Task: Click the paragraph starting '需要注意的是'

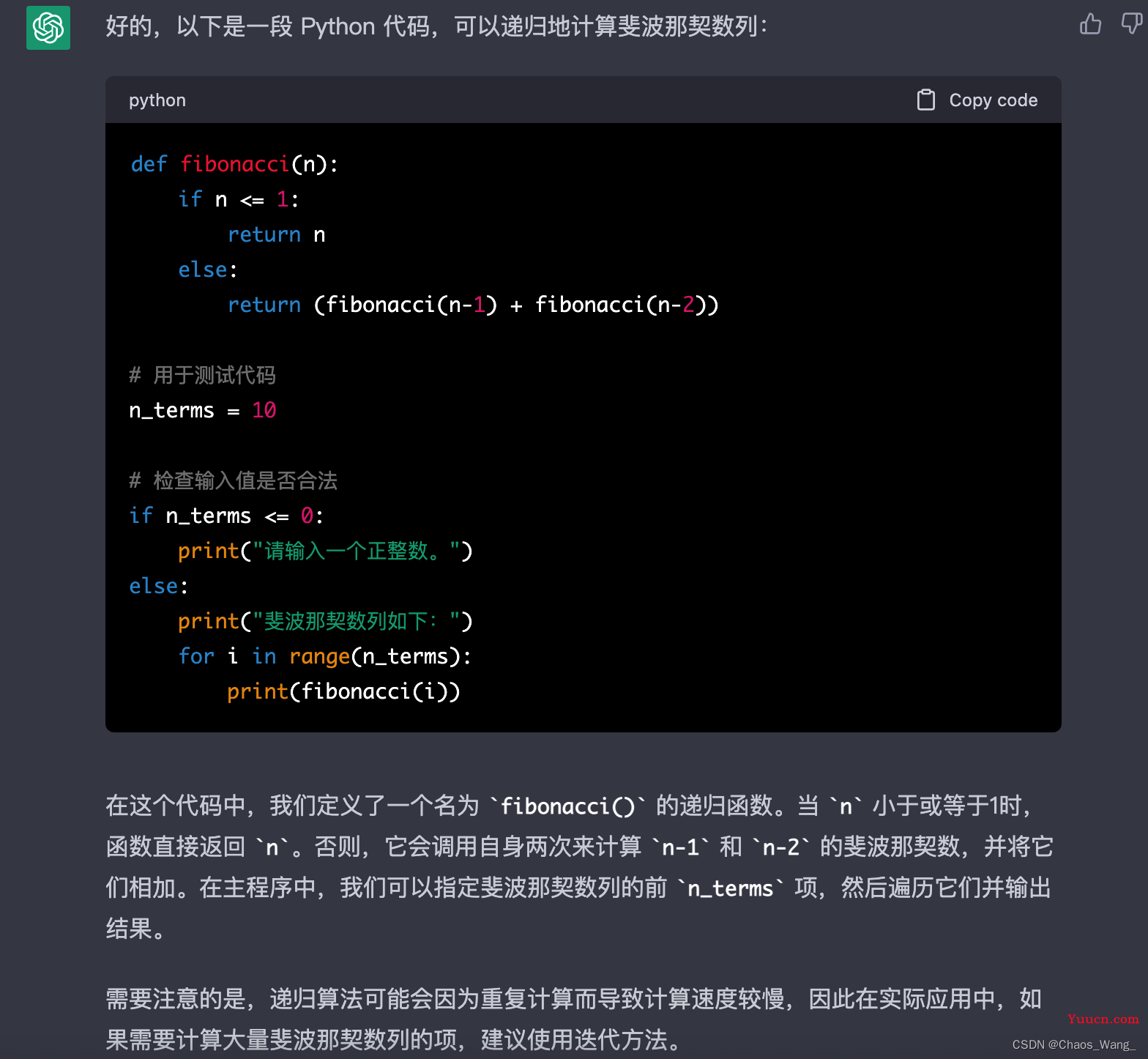Action: pos(574,1019)
